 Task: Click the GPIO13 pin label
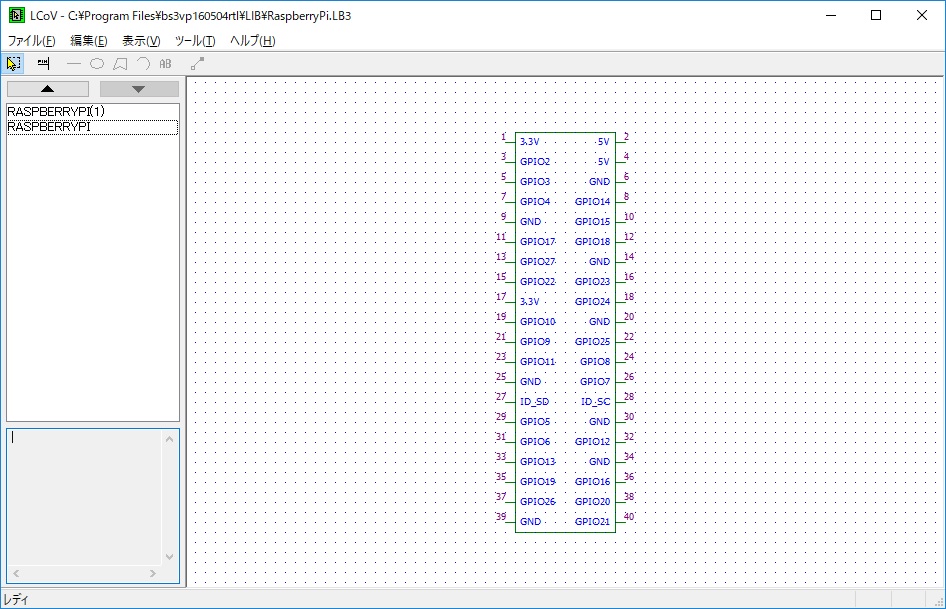[538, 461]
